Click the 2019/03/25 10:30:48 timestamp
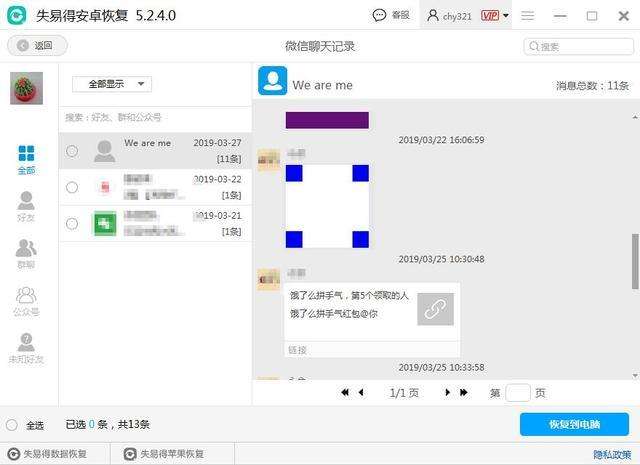Viewport: 640px width, 465px height. [441, 259]
